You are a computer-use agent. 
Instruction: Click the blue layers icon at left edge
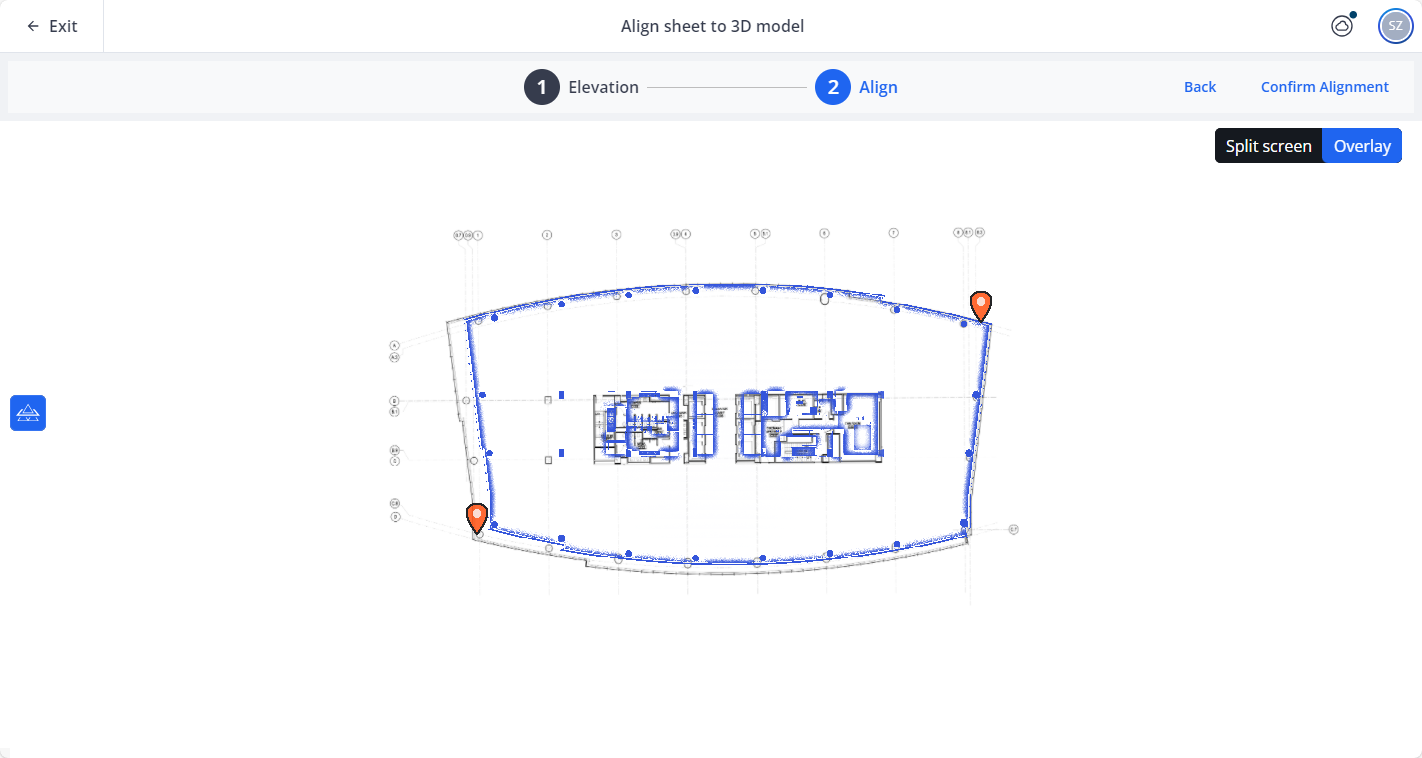tap(28, 412)
